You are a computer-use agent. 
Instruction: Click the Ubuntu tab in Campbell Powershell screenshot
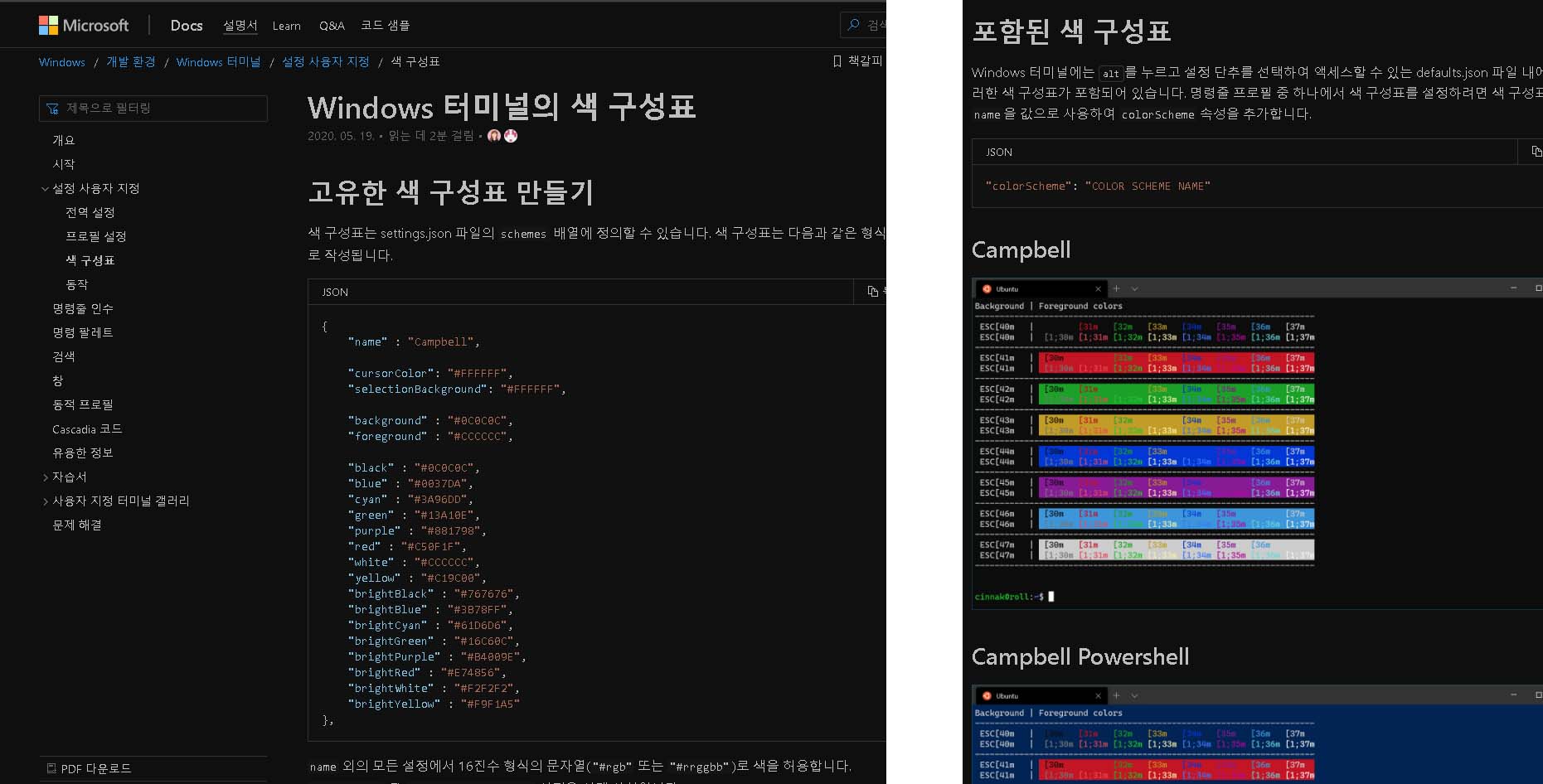(1041, 696)
